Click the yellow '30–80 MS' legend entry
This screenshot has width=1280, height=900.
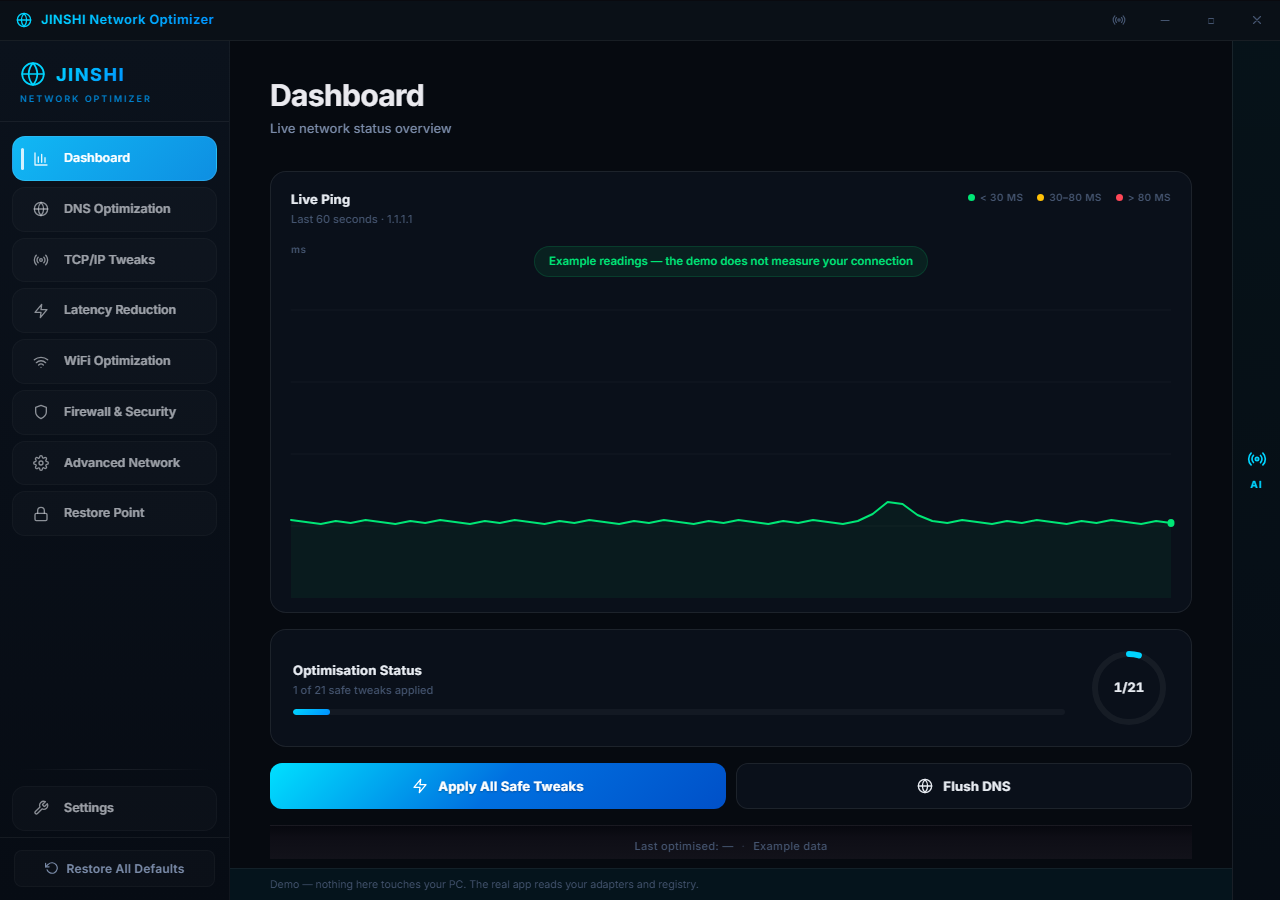coord(1069,198)
